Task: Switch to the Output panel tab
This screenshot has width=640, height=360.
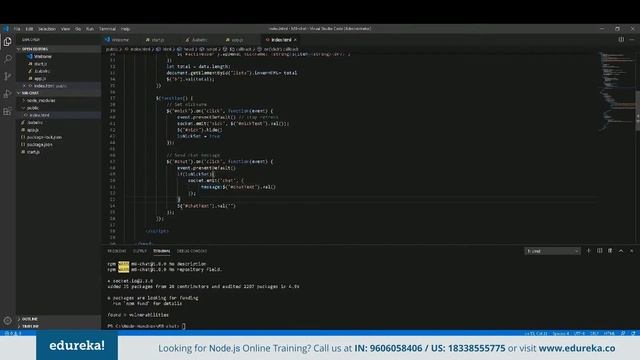Action: click(x=140, y=251)
